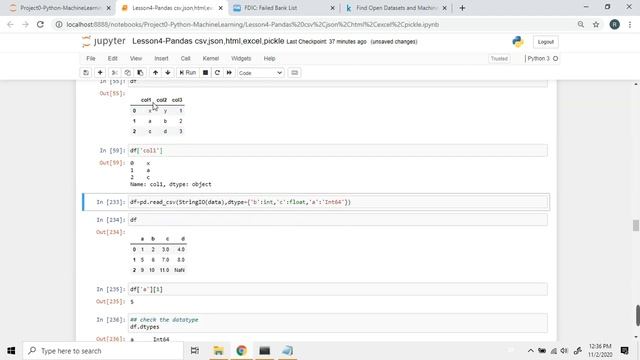Go back in browser history

11,24
